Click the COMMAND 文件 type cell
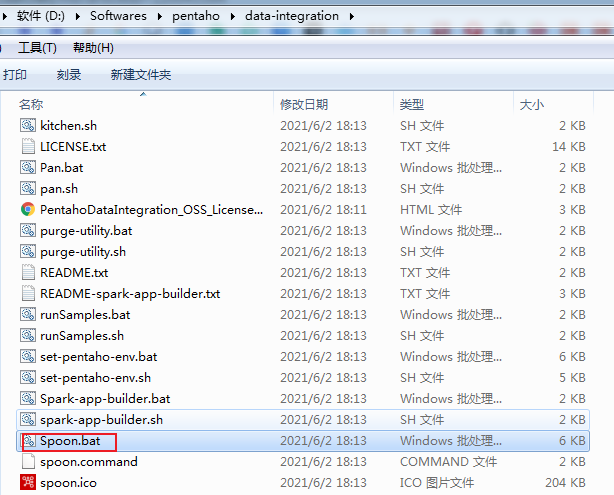 pyautogui.click(x=448, y=462)
